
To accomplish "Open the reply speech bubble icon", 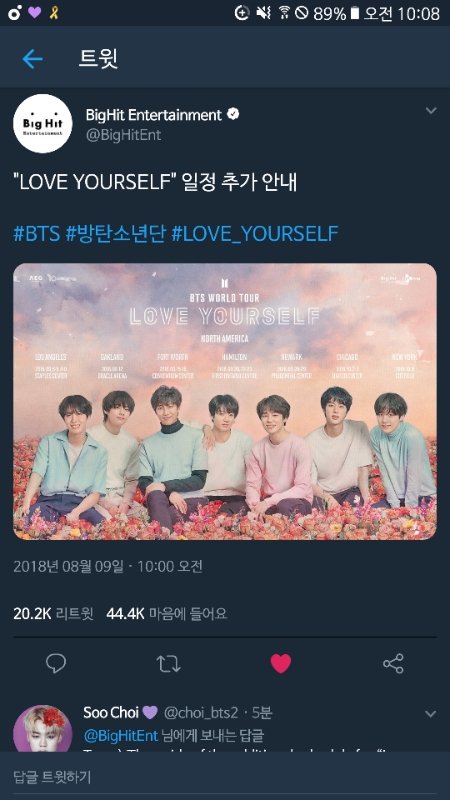I will [x=56, y=663].
